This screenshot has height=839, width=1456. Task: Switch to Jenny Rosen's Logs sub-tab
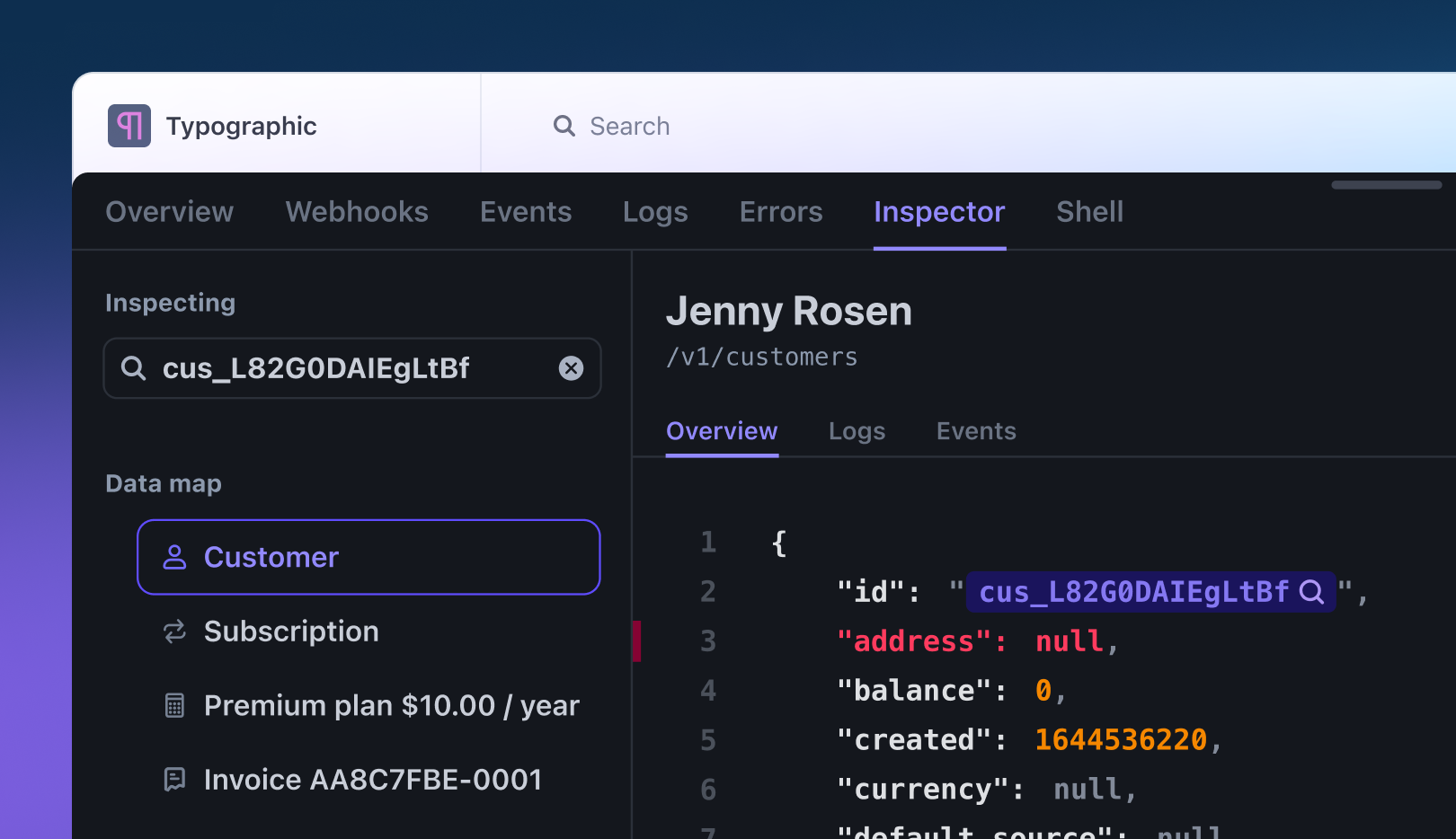pyautogui.click(x=857, y=431)
